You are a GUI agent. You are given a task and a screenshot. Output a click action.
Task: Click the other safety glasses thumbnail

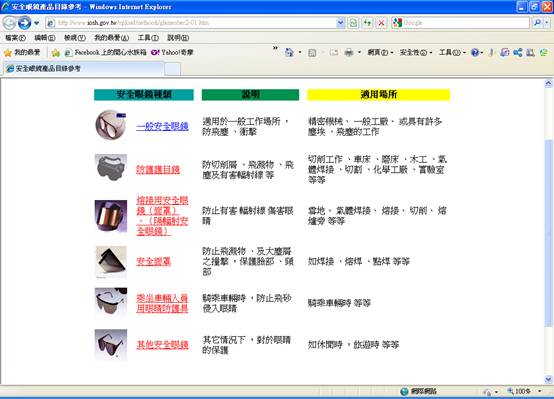pos(111,345)
